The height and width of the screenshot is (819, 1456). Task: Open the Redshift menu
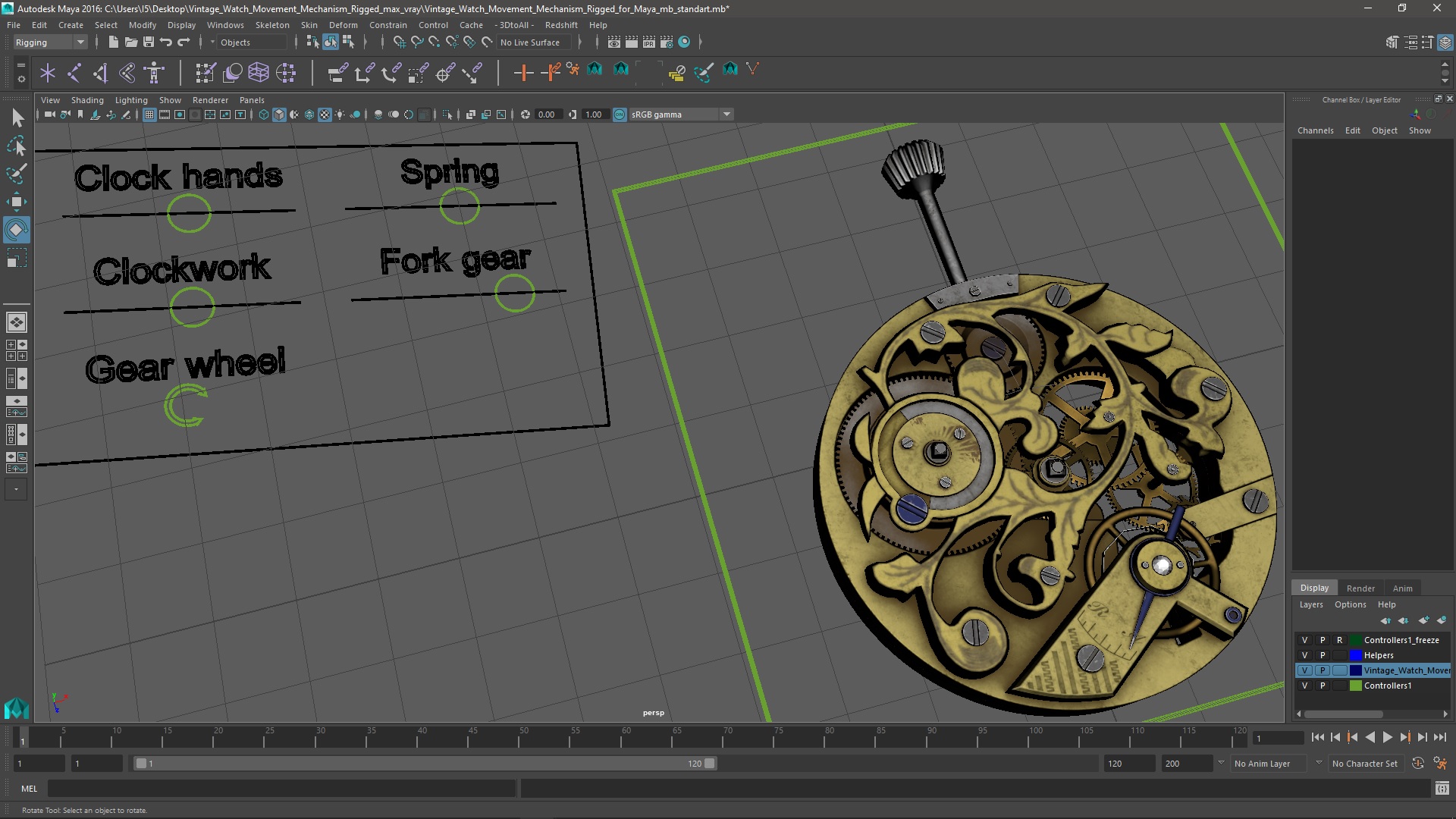561,25
